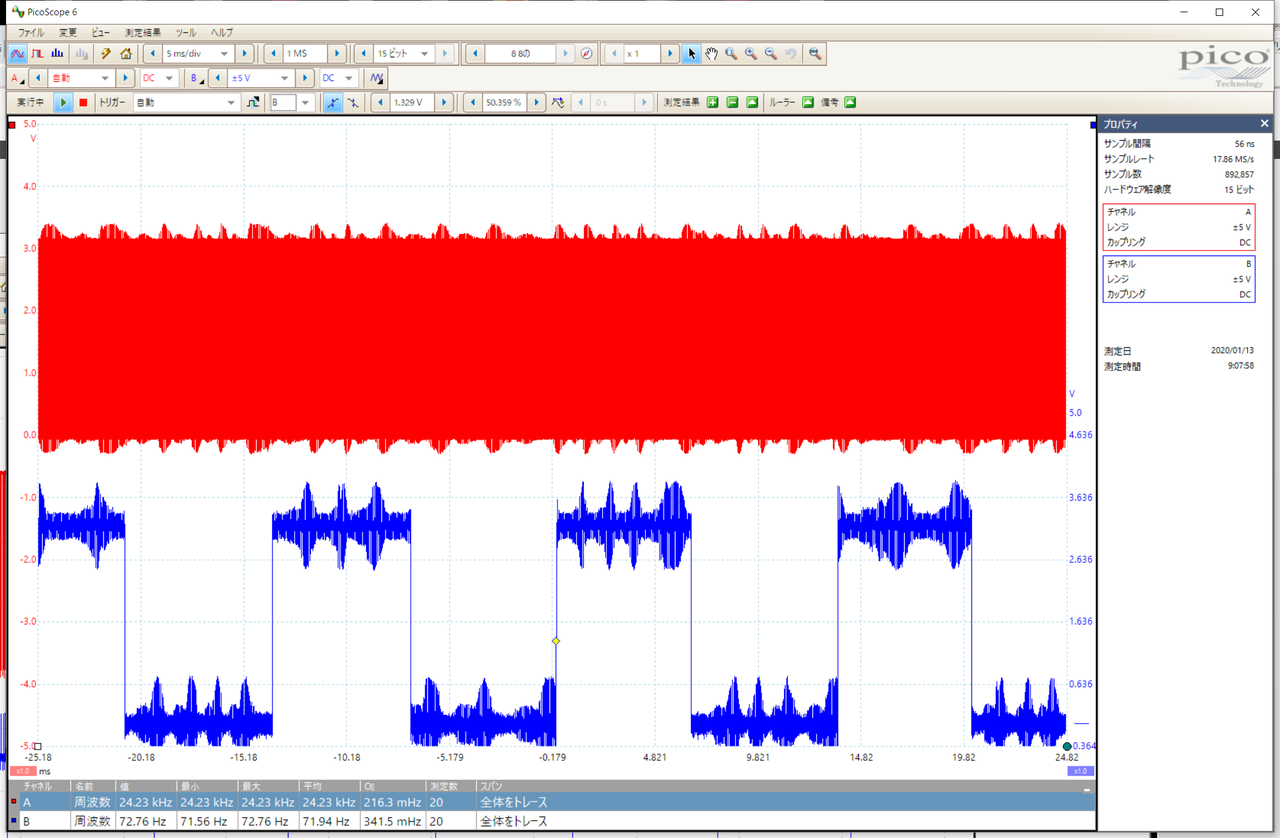Toggle the rising edge trigger button
Viewport: 1280px width, 838px height.
pos(333,102)
